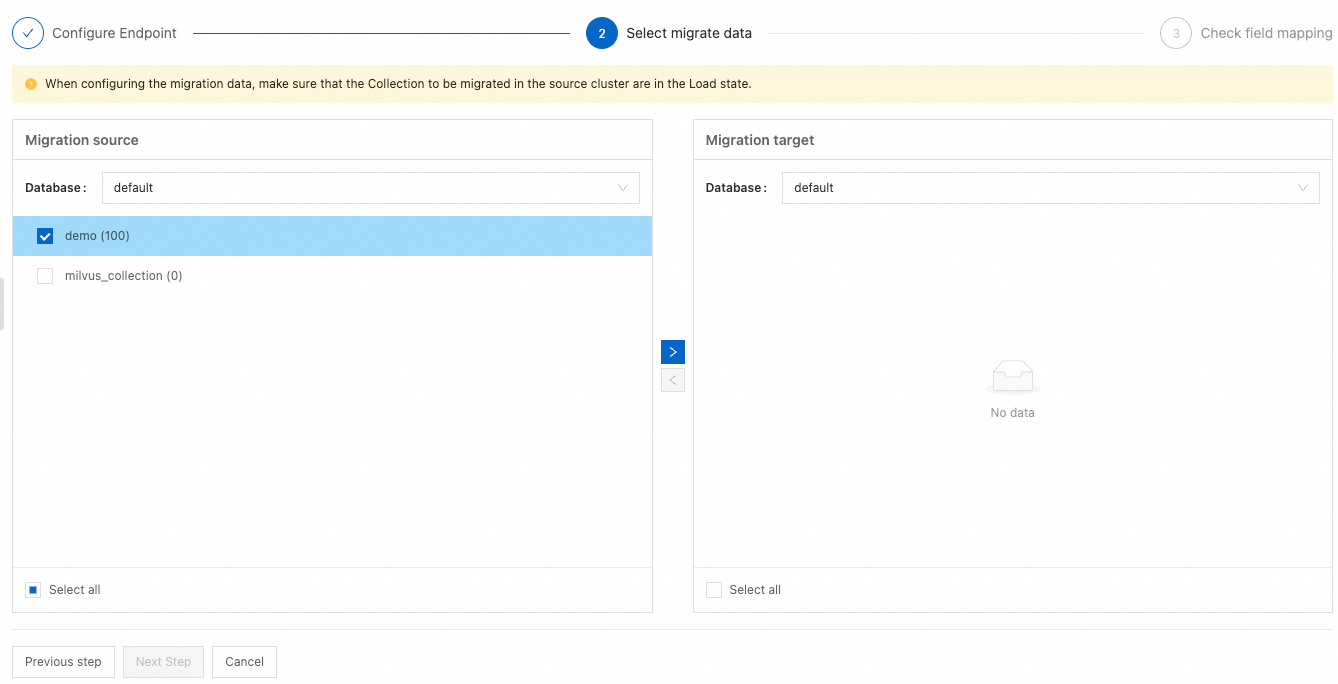Click the Previous step button
This screenshot has width=1338, height=684.
pos(63,662)
